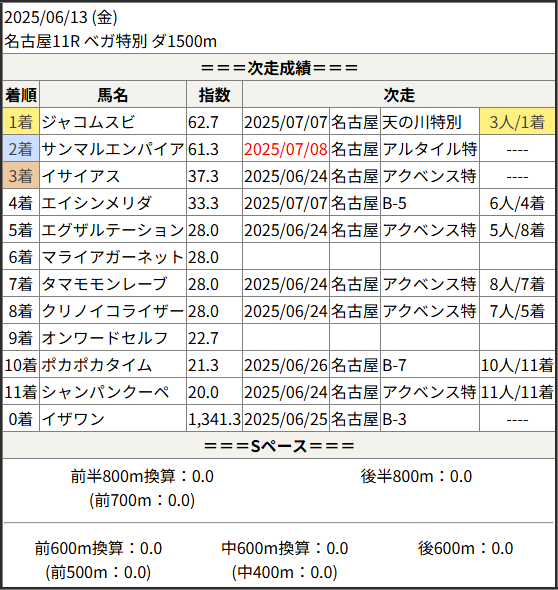
Task: Click horse name マライアガーネット
Action: tap(113, 257)
